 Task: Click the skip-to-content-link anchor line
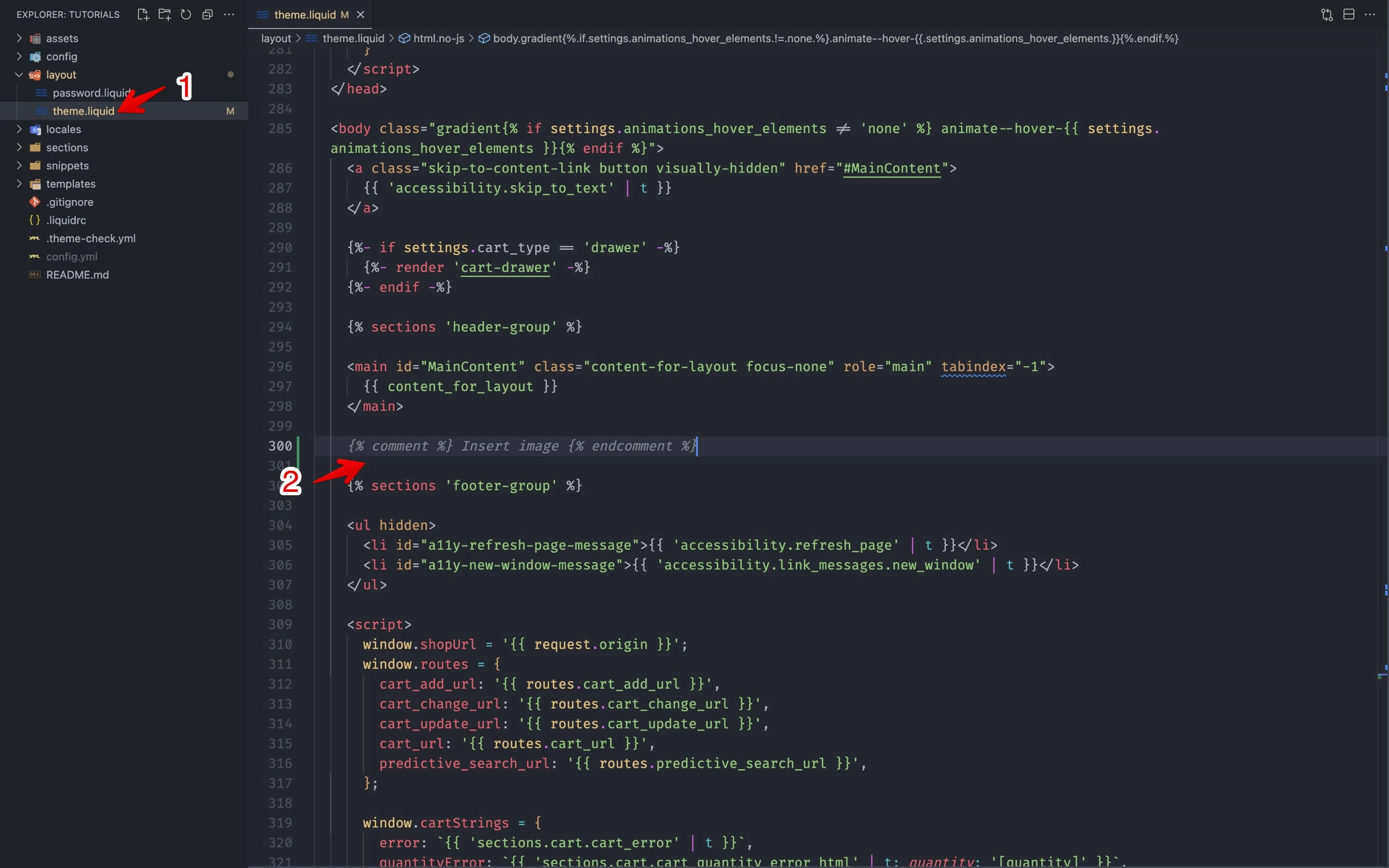[652, 168]
